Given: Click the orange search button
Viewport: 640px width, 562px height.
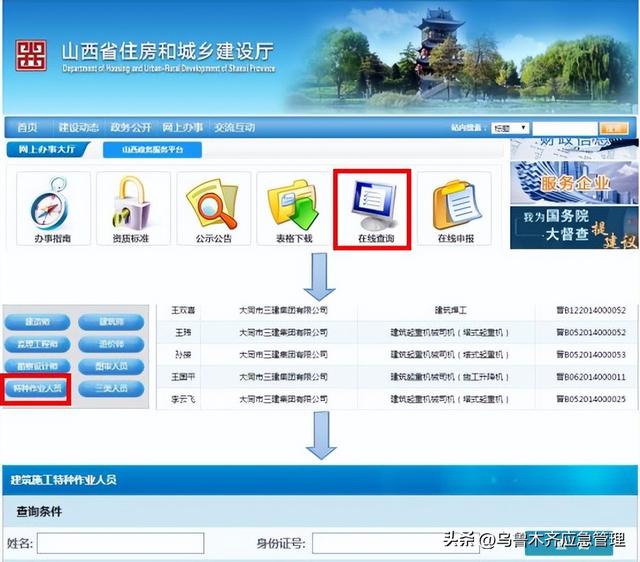Looking at the screenshot, I should tap(613, 128).
